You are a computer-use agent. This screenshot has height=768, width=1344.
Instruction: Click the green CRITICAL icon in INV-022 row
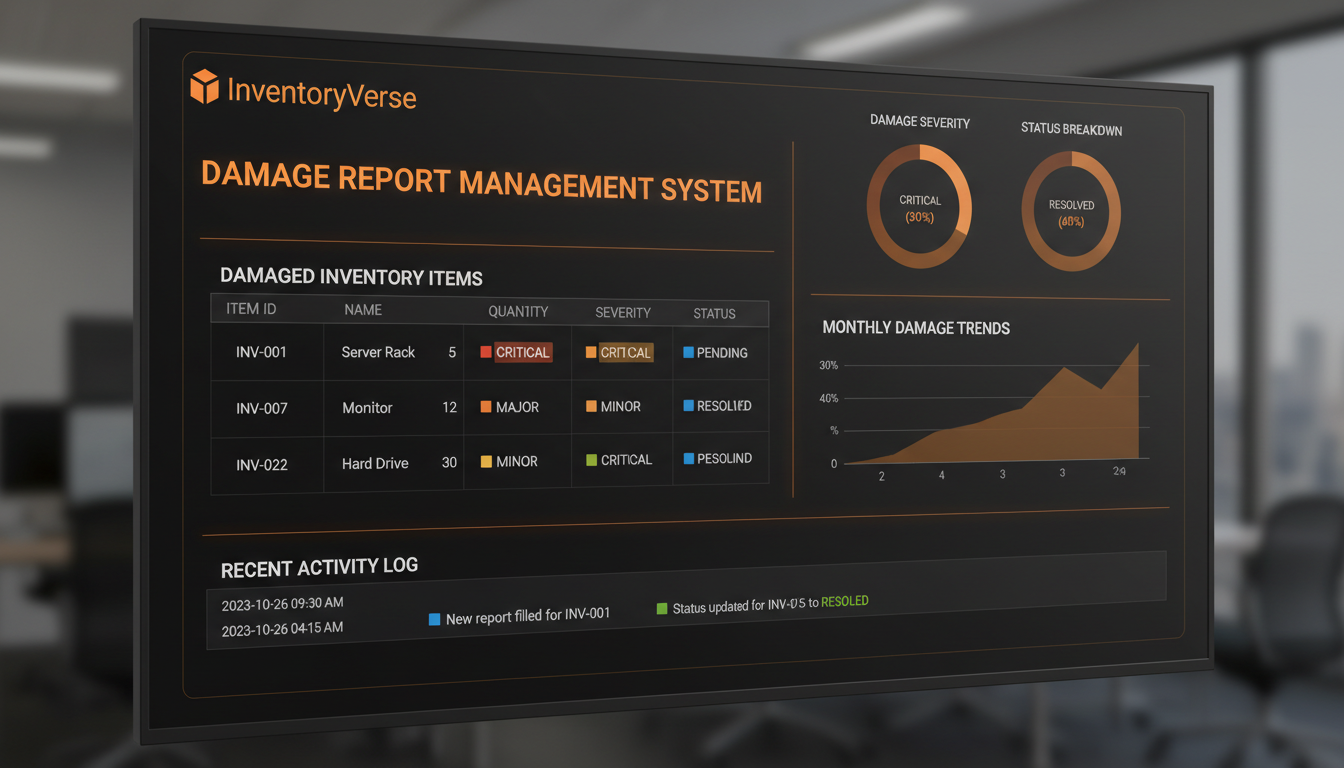[590, 459]
